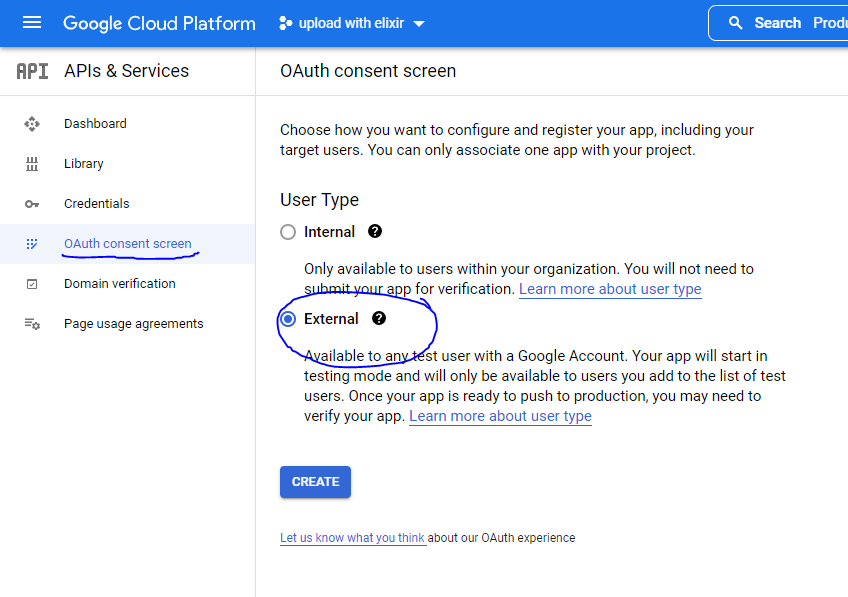Click the Credentials key icon
Viewport: 848px width, 597px height.
(x=32, y=204)
